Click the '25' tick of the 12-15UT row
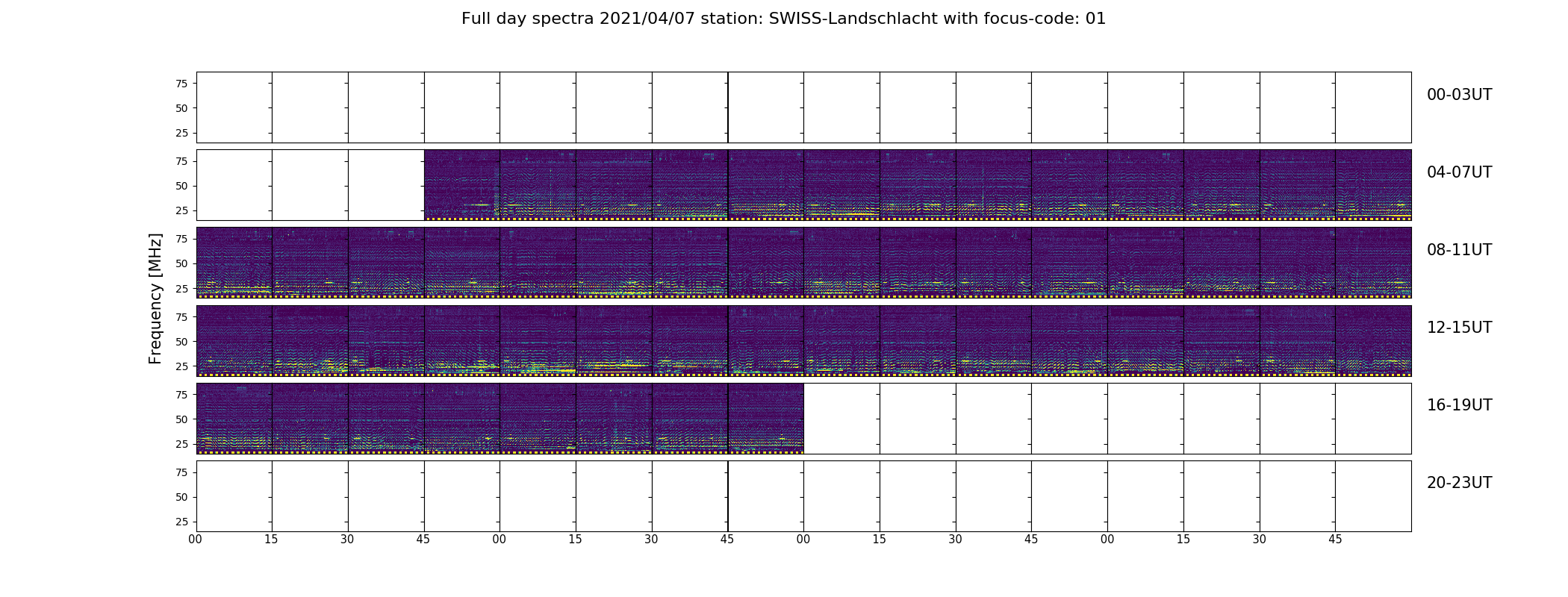Image resolution: width=1568 pixels, height=597 pixels. point(181,366)
